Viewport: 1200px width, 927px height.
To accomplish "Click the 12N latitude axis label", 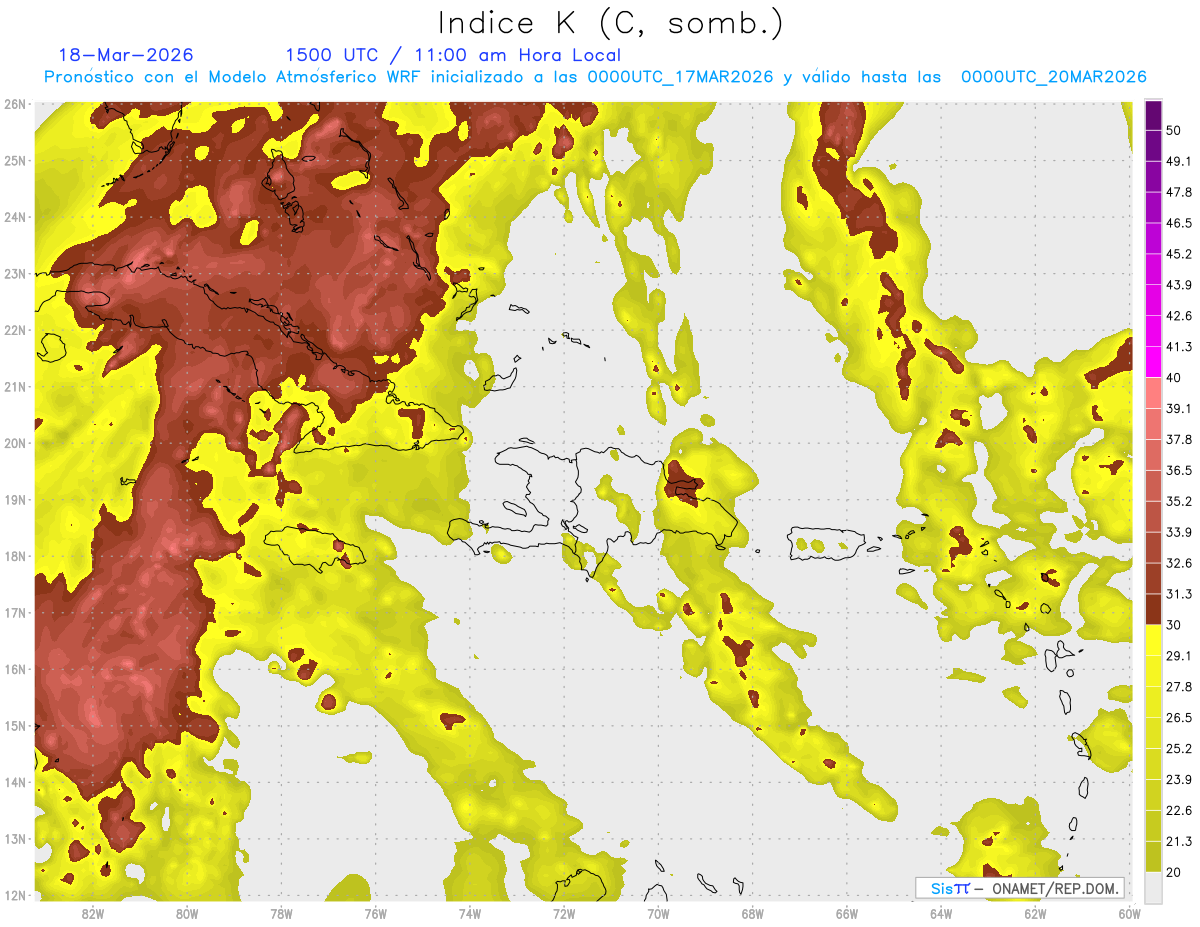I will pos(15,895).
